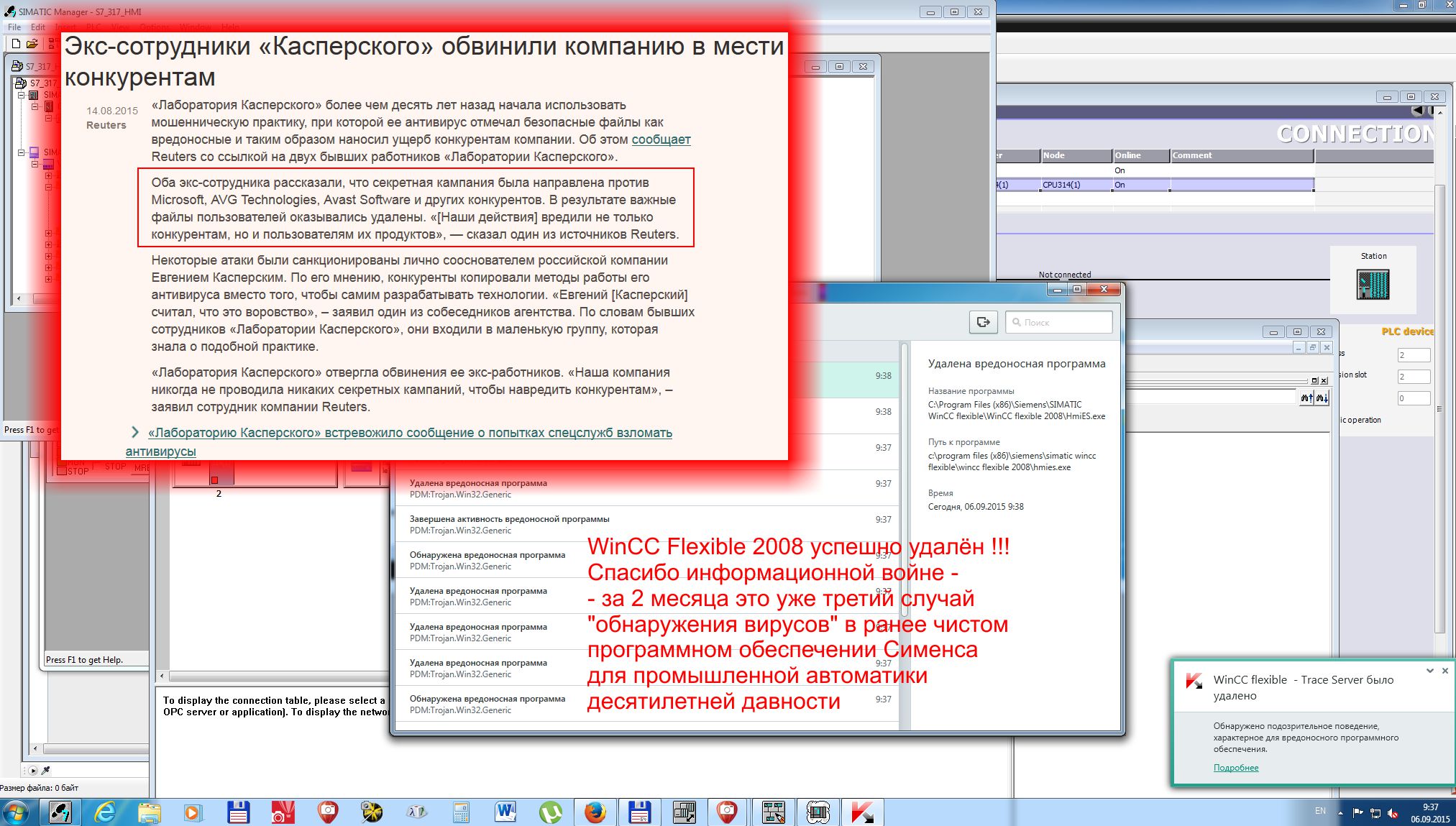Screen dimensions: 1456x826
Task: Select the CPU314(1) node cell
Action: [x=1076, y=185]
